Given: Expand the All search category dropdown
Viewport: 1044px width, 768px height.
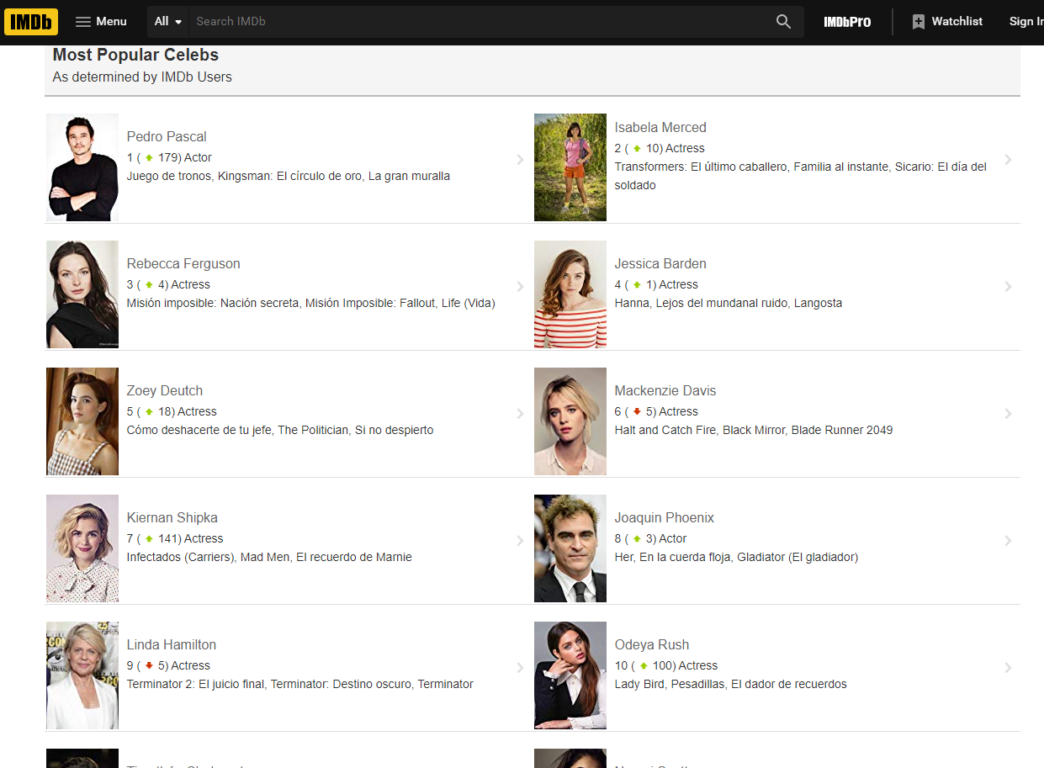Looking at the screenshot, I should 168,22.
